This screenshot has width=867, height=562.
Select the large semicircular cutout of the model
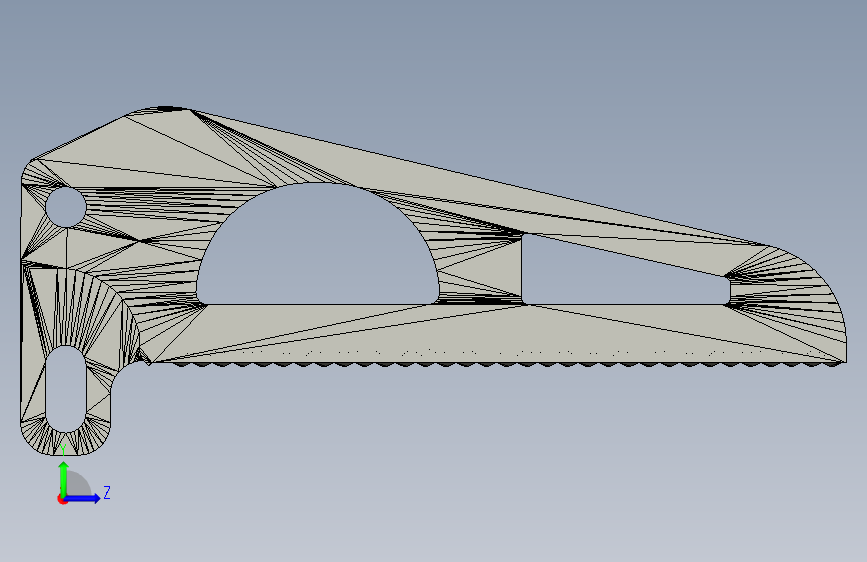[x=318, y=244]
